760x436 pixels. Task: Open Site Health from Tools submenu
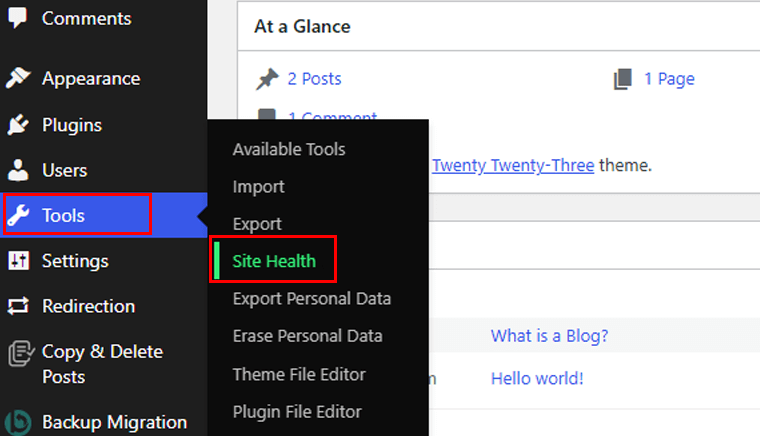[274, 261]
